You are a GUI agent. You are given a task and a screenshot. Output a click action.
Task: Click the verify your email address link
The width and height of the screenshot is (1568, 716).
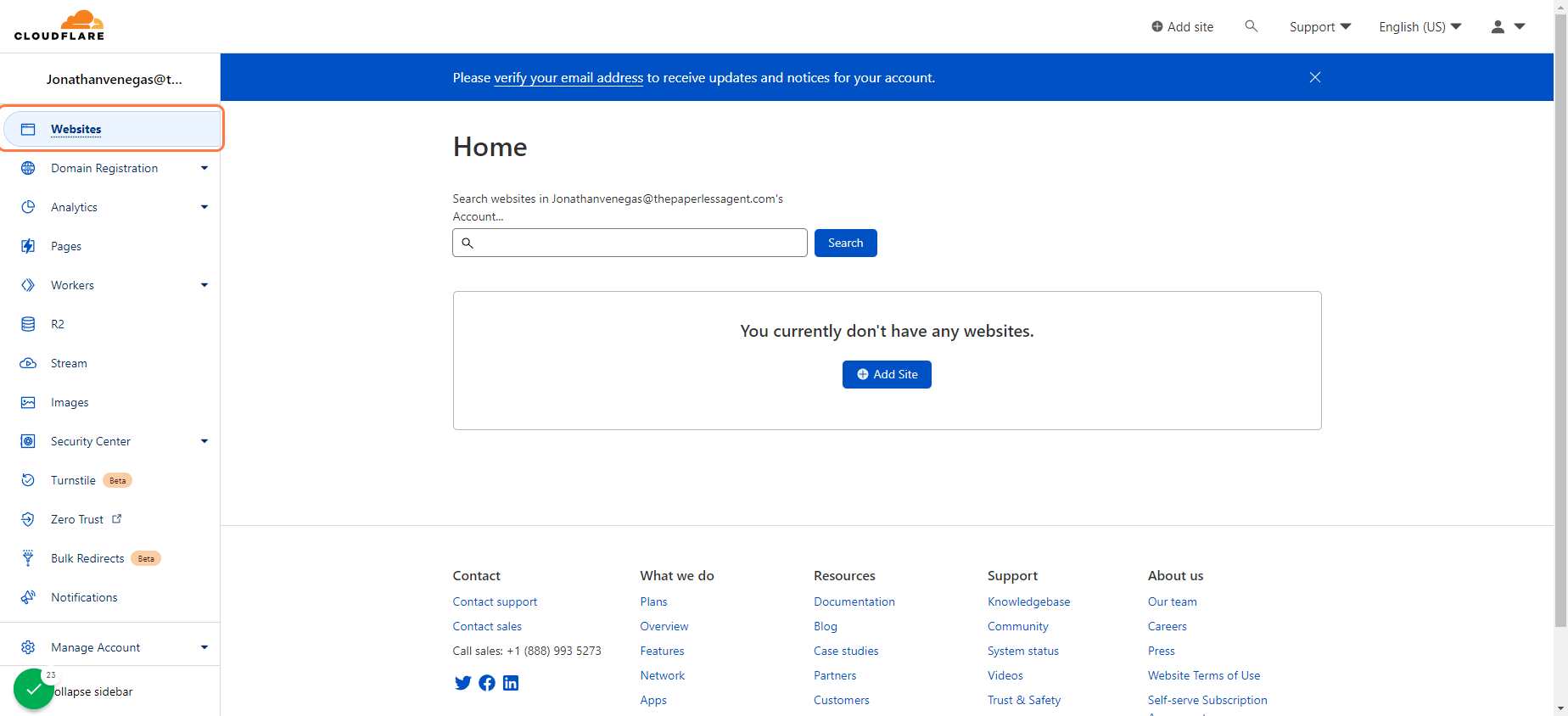coord(568,77)
